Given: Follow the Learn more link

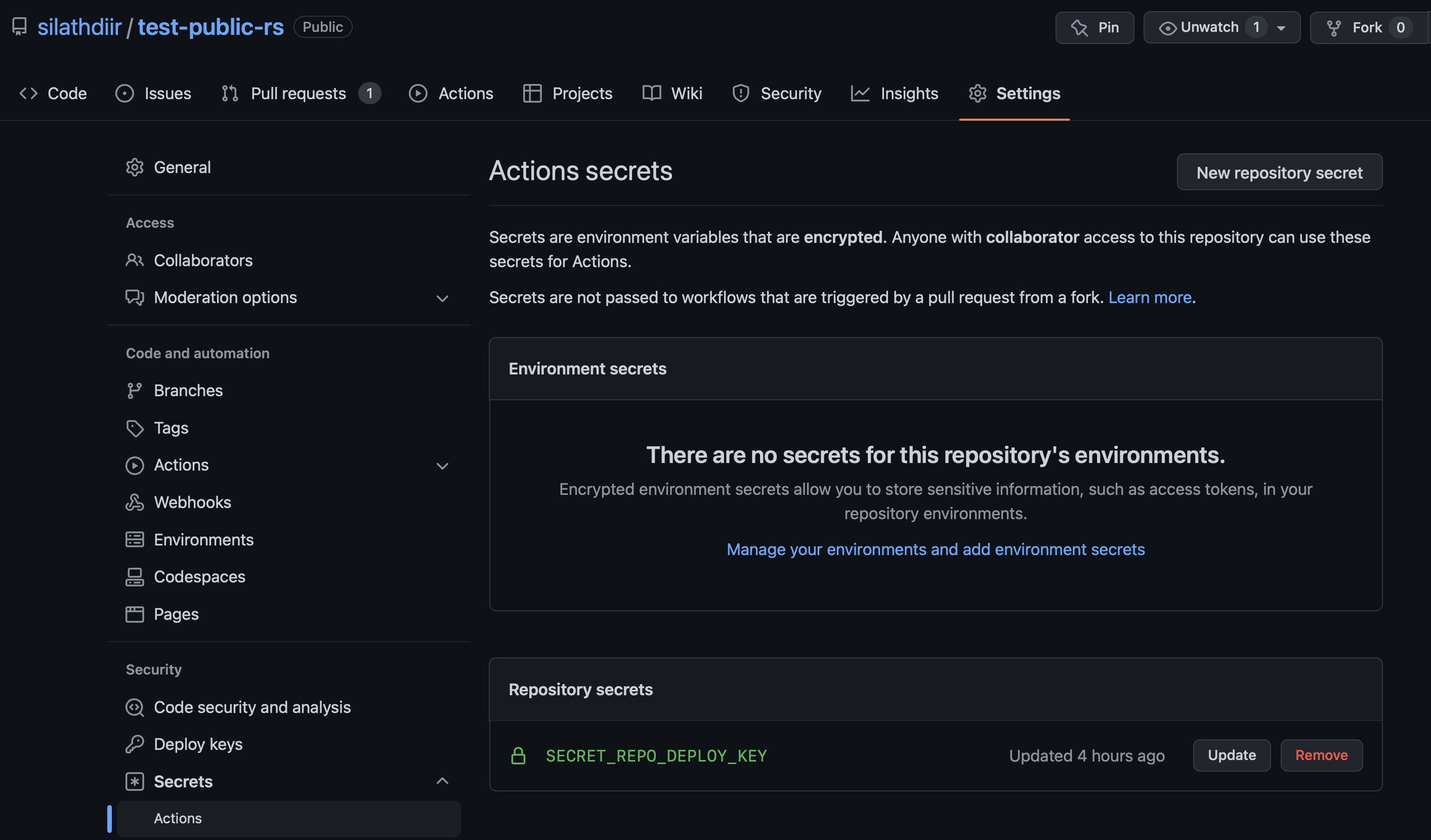Looking at the screenshot, I should [x=1149, y=297].
